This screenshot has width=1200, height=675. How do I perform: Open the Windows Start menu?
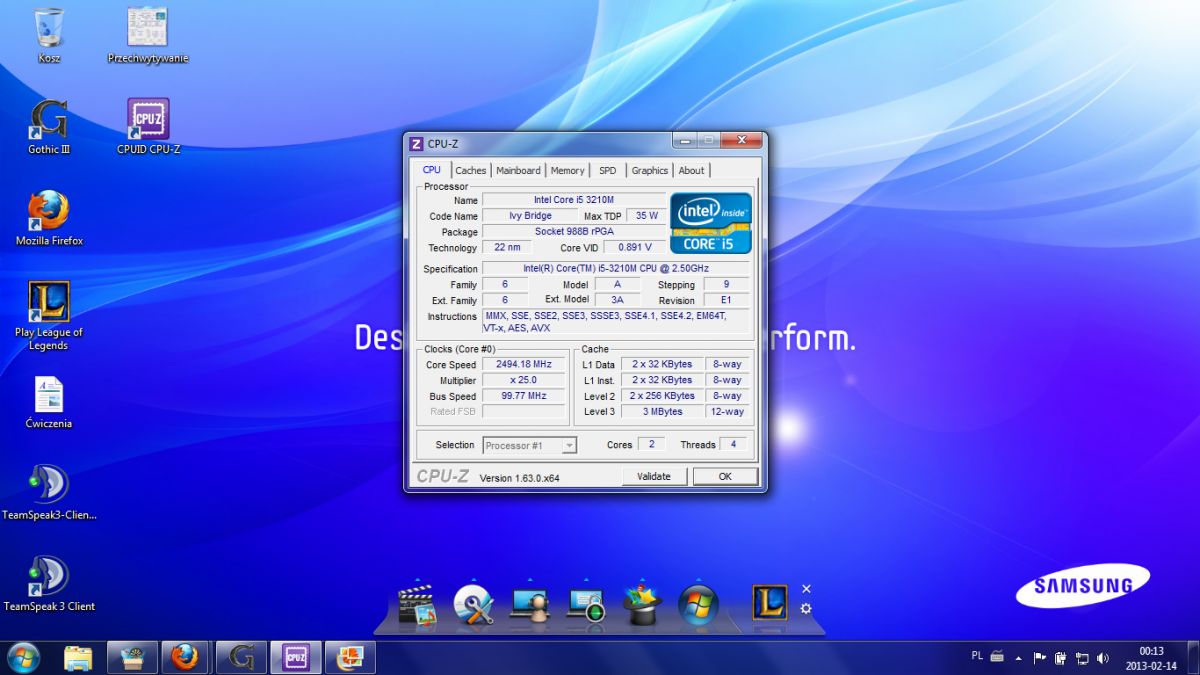tap(23, 657)
